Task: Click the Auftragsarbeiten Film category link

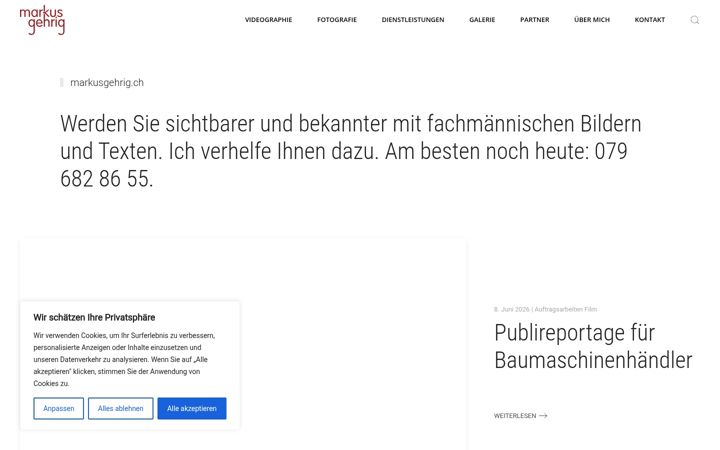Action: (x=566, y=309)
